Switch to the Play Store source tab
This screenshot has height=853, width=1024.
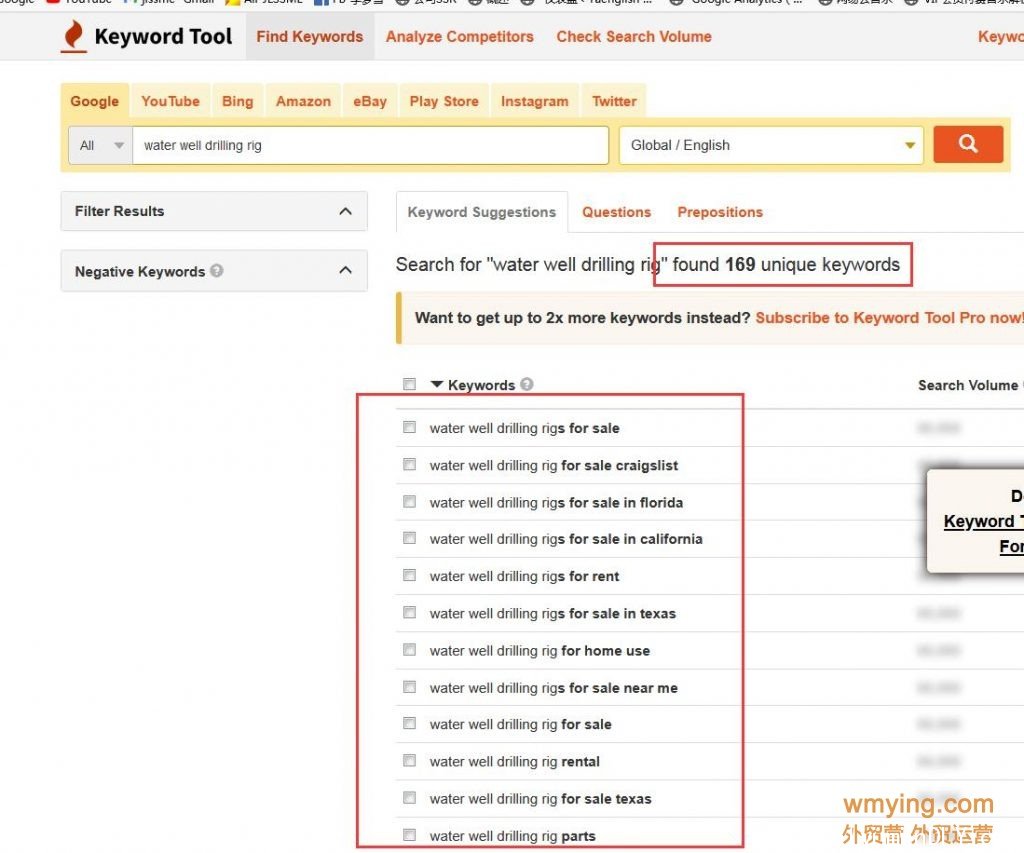[x=444, y=101]
